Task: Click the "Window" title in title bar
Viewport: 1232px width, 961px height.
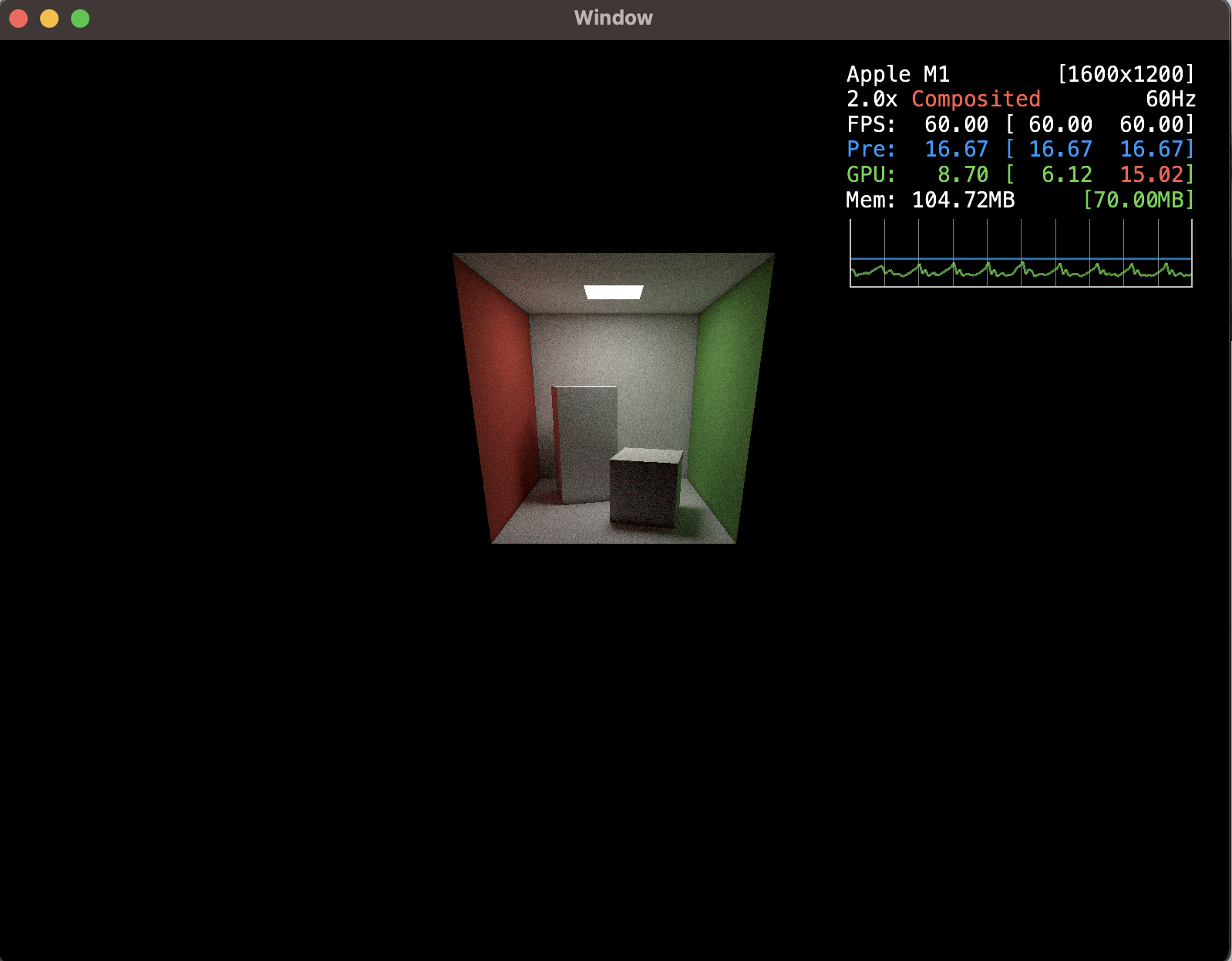Action: click(613, 18)
